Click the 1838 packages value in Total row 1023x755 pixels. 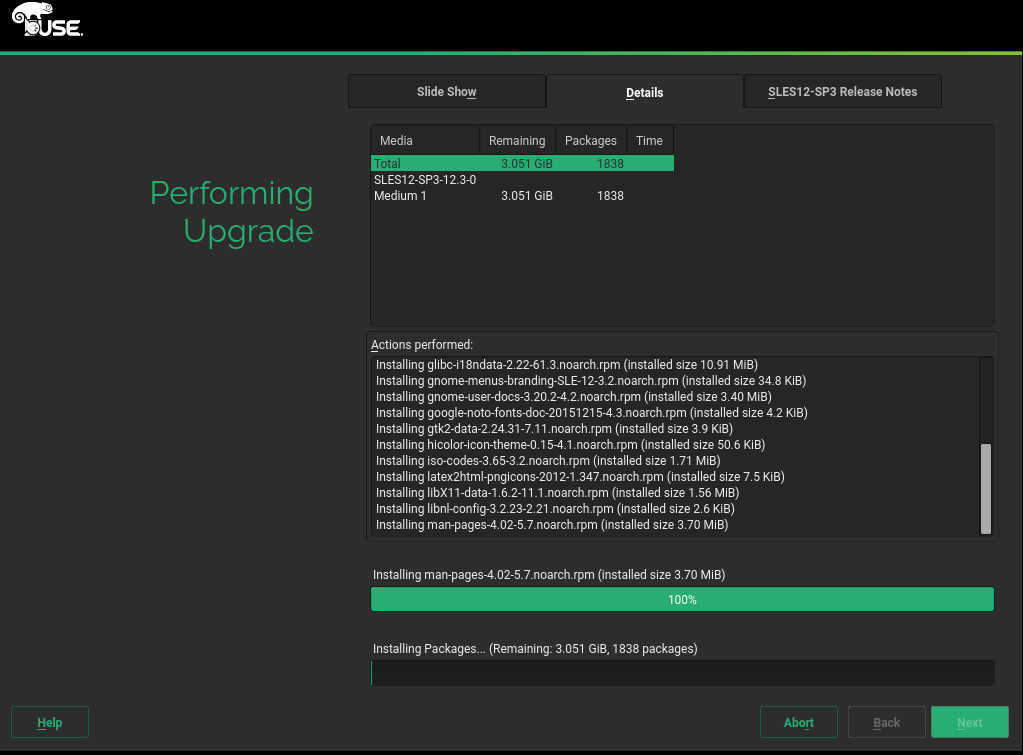(610, 163)
